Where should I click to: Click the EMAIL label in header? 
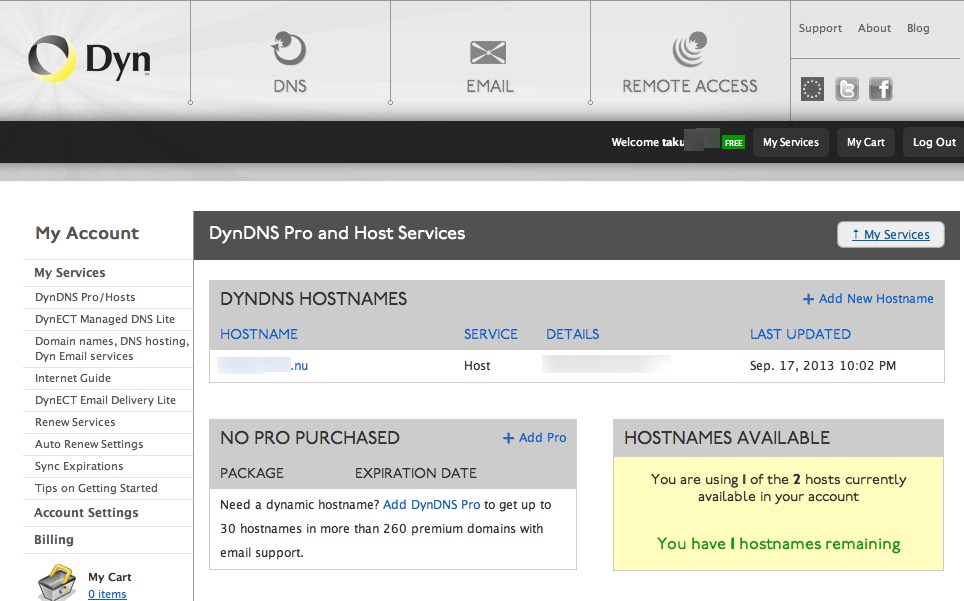click(x=489, y=86)
